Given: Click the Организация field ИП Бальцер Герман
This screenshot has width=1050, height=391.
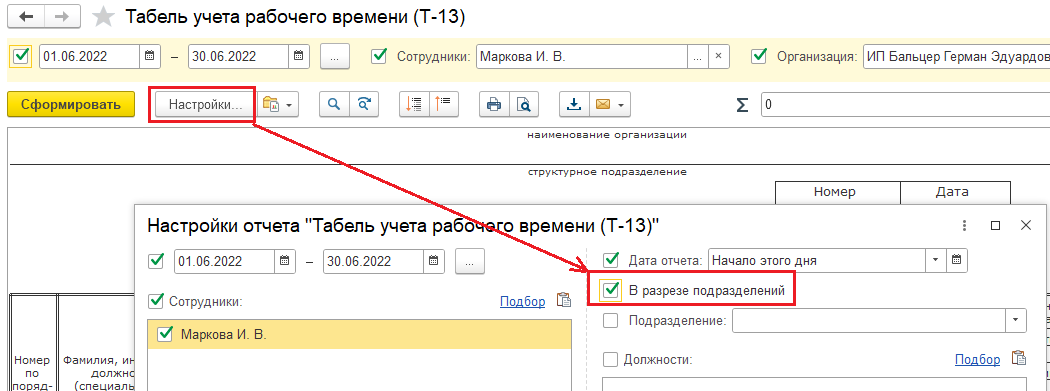Looking at the screenshot, I should 956,56.
